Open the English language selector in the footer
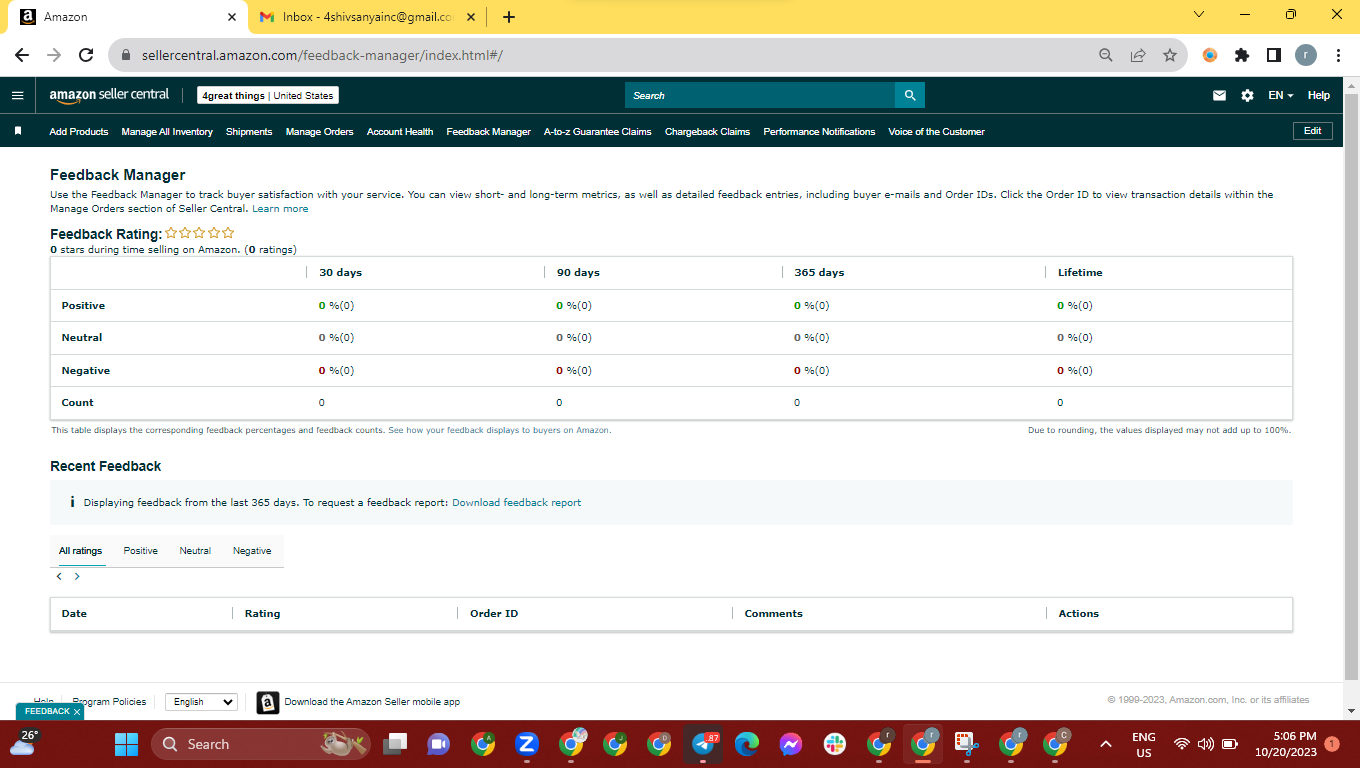Image resolution: width=1360 pixels, height=768 pixels. (201, 702)
